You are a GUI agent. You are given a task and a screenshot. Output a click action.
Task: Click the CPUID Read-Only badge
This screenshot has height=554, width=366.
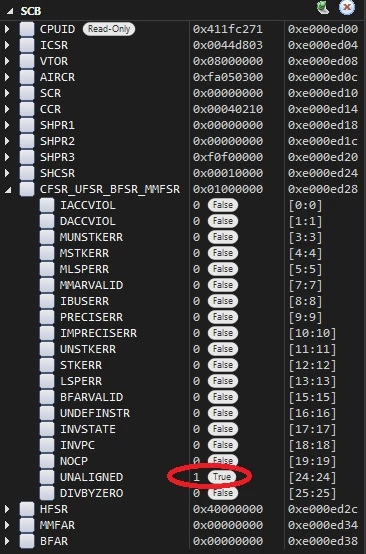(x=109, y=29)
